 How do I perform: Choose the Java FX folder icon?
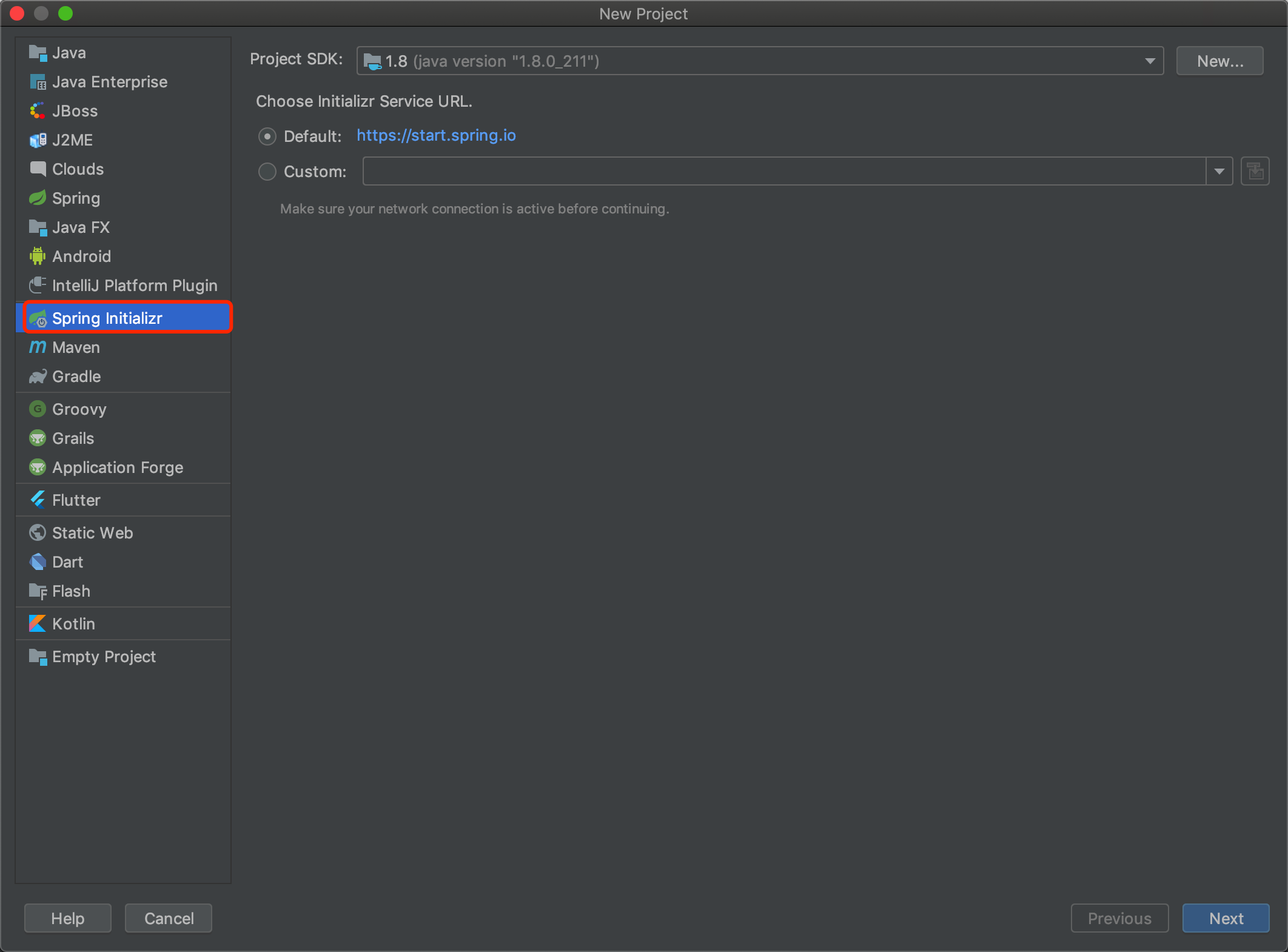click(38, 227)
